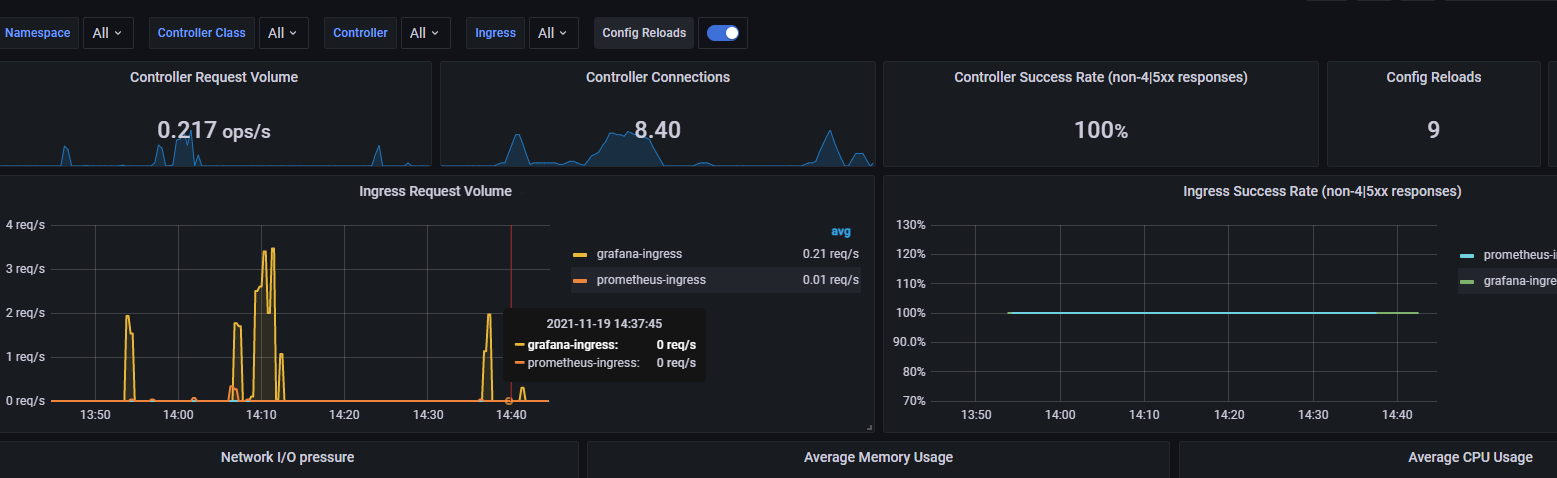The height and width of the screenshot is (478, 1557).
Task: Click prometheus-ingress orange legend color swatch
Action: [580, 280]
